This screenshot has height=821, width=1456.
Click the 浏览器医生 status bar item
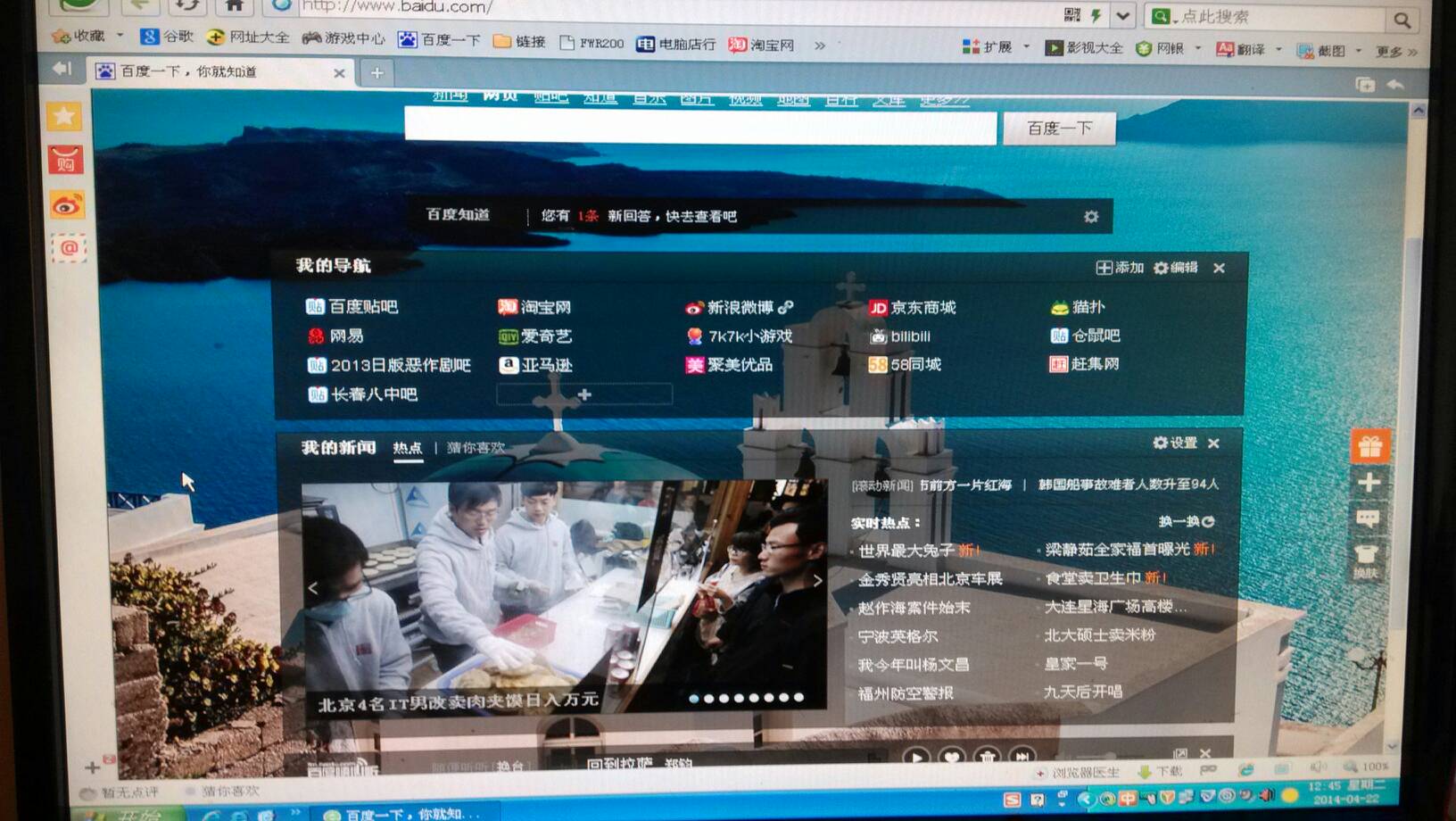1077,773
